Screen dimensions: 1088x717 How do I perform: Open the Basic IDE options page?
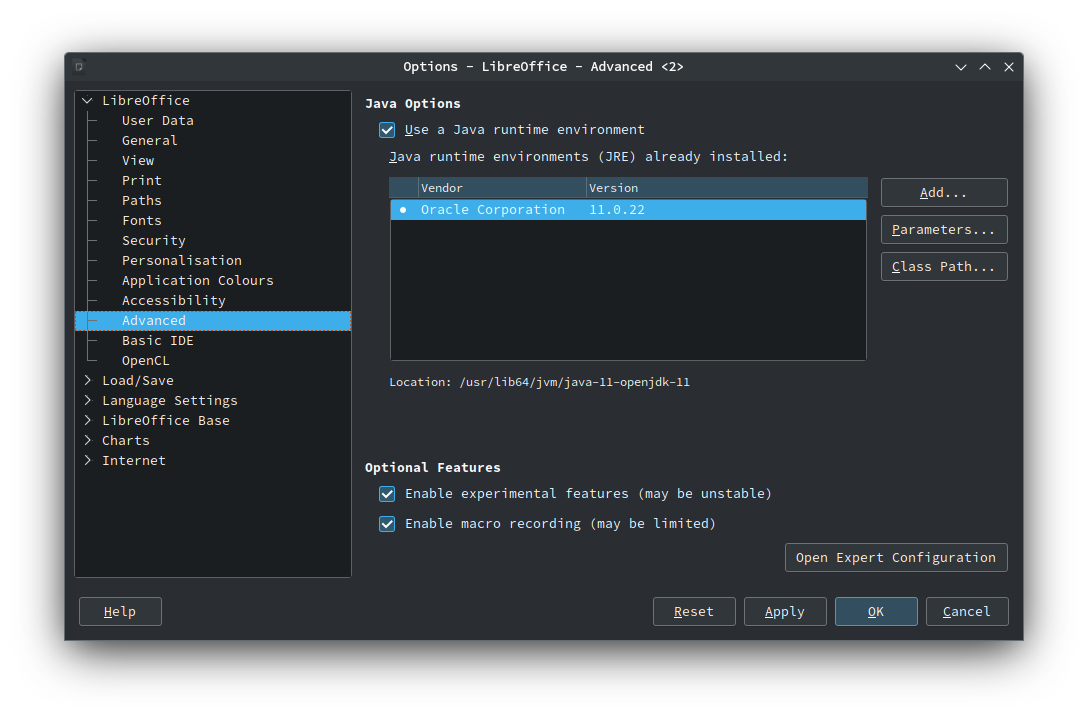(158, 341)
